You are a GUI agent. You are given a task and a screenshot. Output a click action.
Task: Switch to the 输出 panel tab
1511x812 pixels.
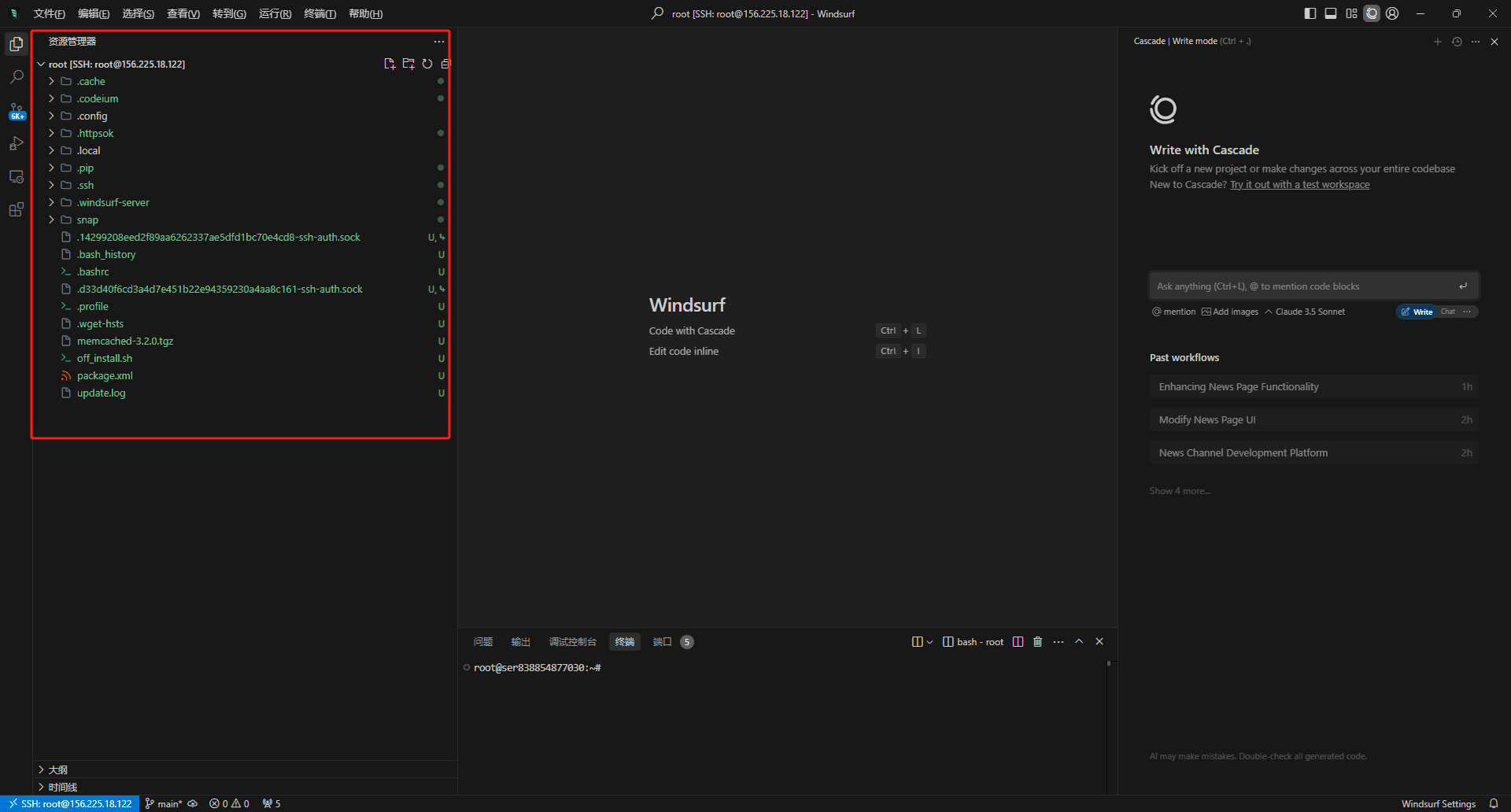[520, 642]
